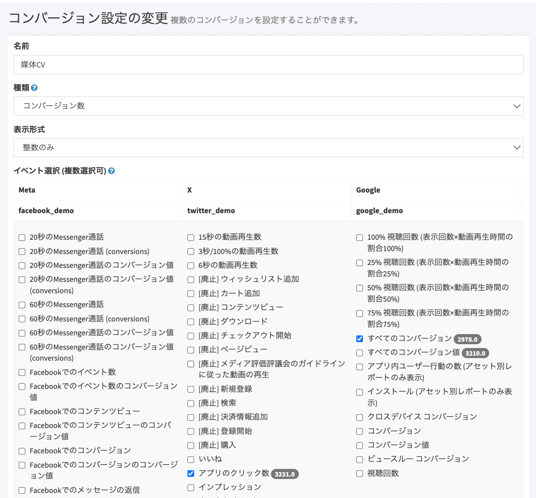Check [廃止] メディア評価評議会のガイドライン checkbox
The image size is (536, 498).
(191, 364)
